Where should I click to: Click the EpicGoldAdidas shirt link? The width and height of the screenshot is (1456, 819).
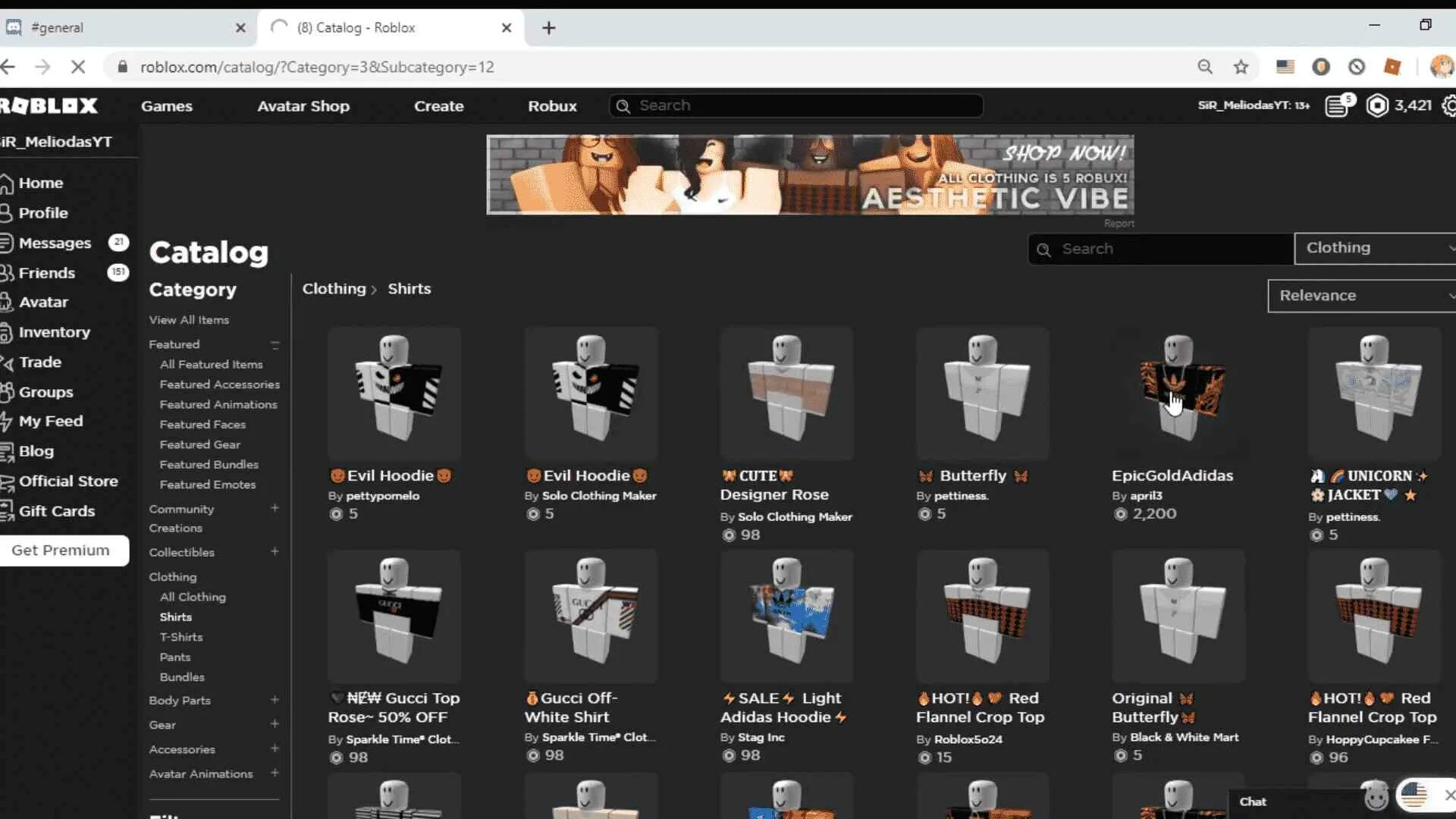1172,475
